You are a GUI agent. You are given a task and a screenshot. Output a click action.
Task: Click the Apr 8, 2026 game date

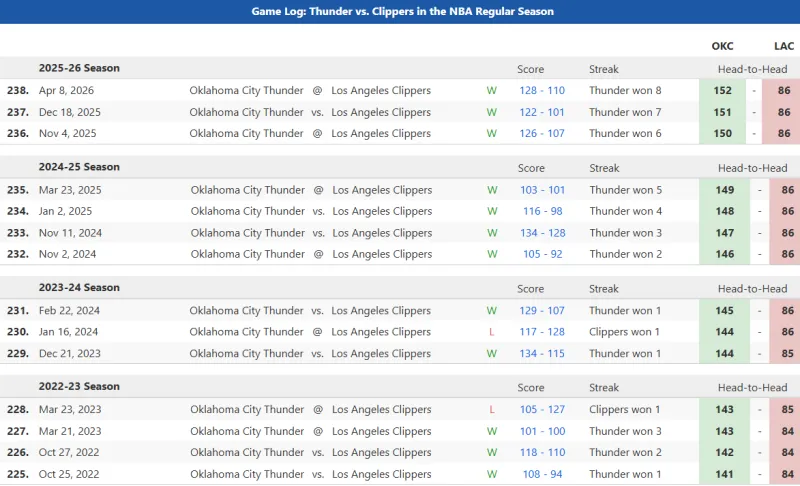(66, 90)
